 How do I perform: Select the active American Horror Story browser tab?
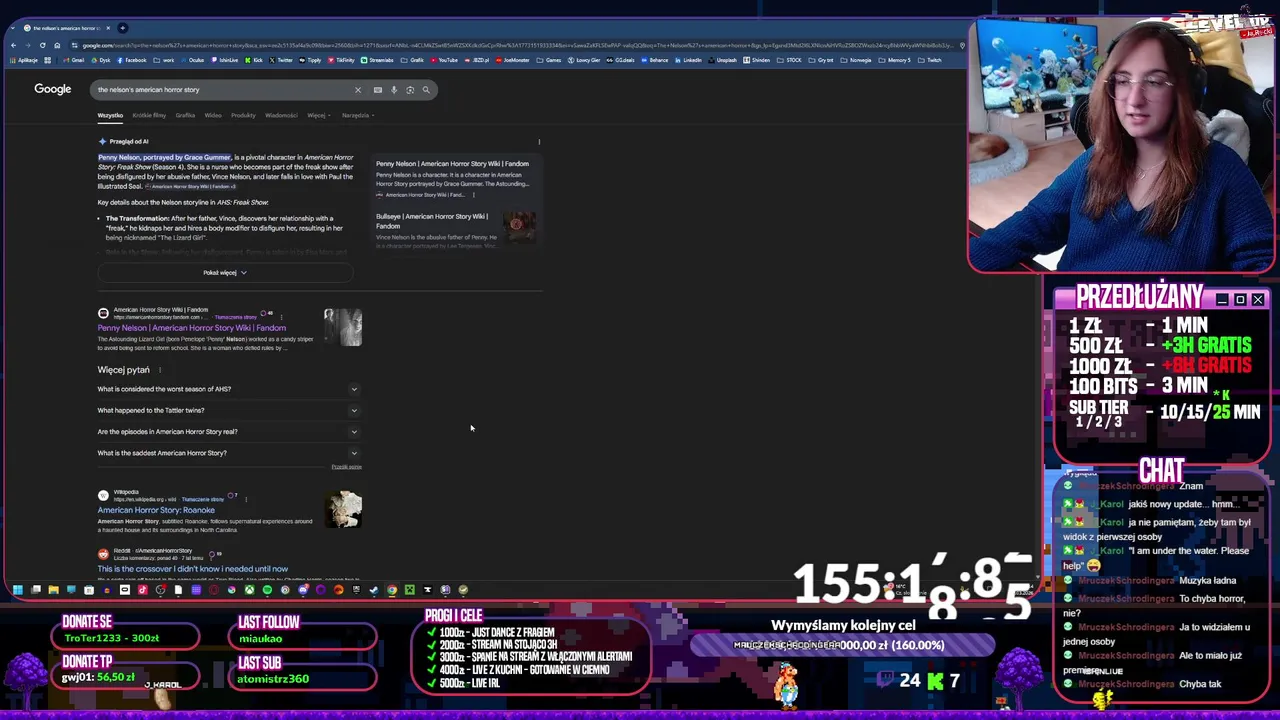(67, 28)
